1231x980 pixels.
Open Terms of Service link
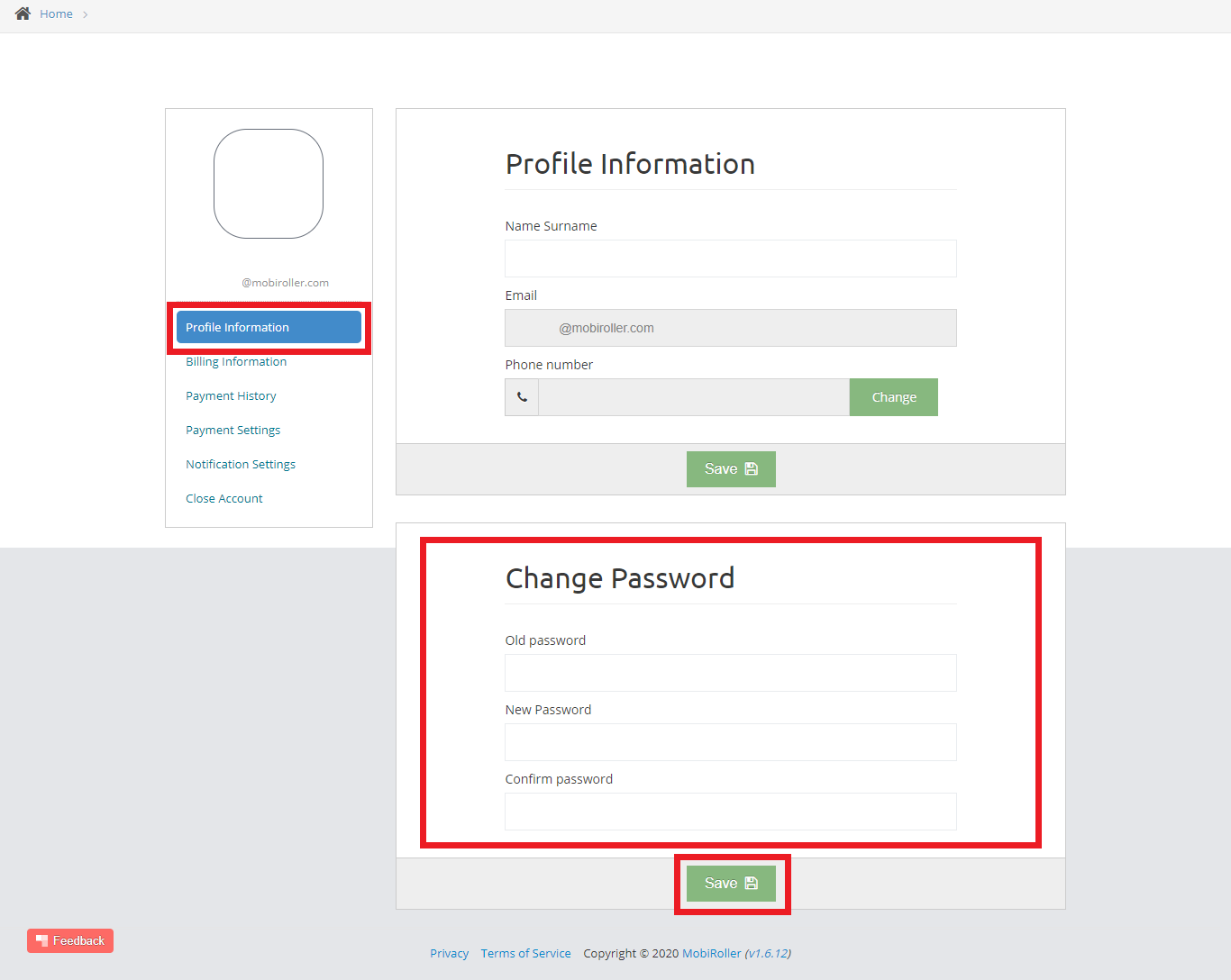click(x=526, y=953)
